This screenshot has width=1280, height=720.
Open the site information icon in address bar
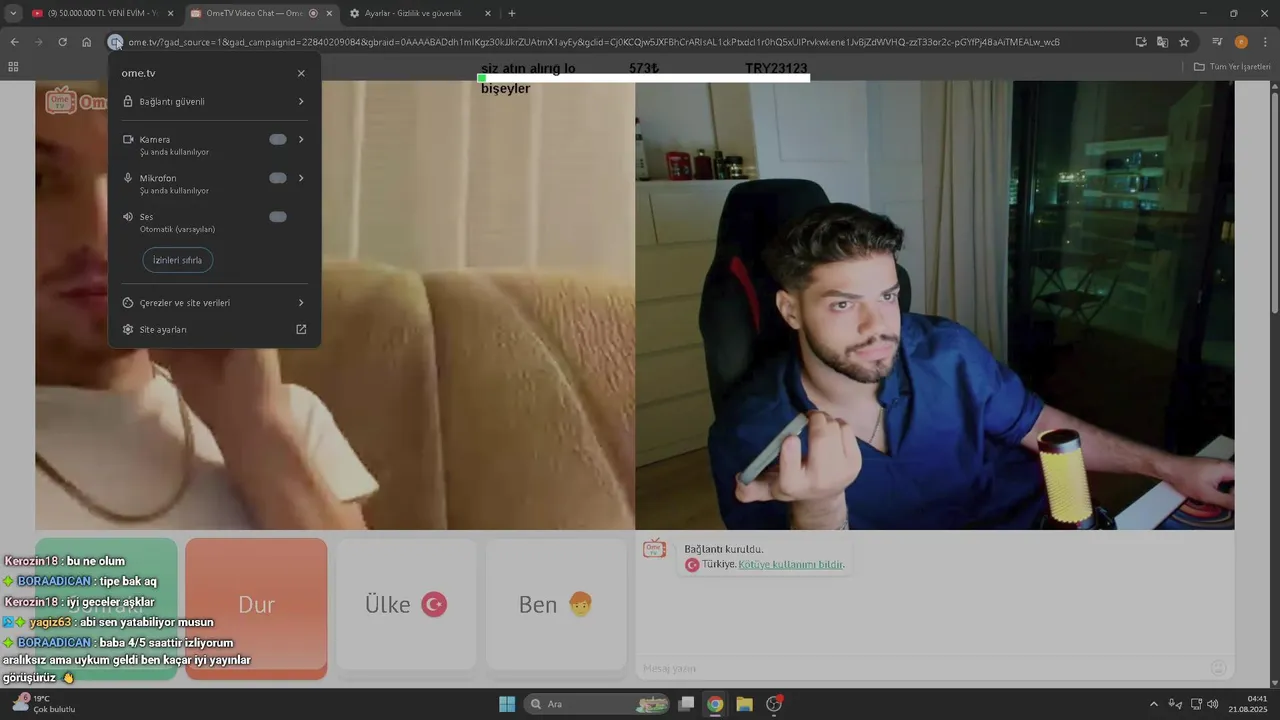[115, 42]
